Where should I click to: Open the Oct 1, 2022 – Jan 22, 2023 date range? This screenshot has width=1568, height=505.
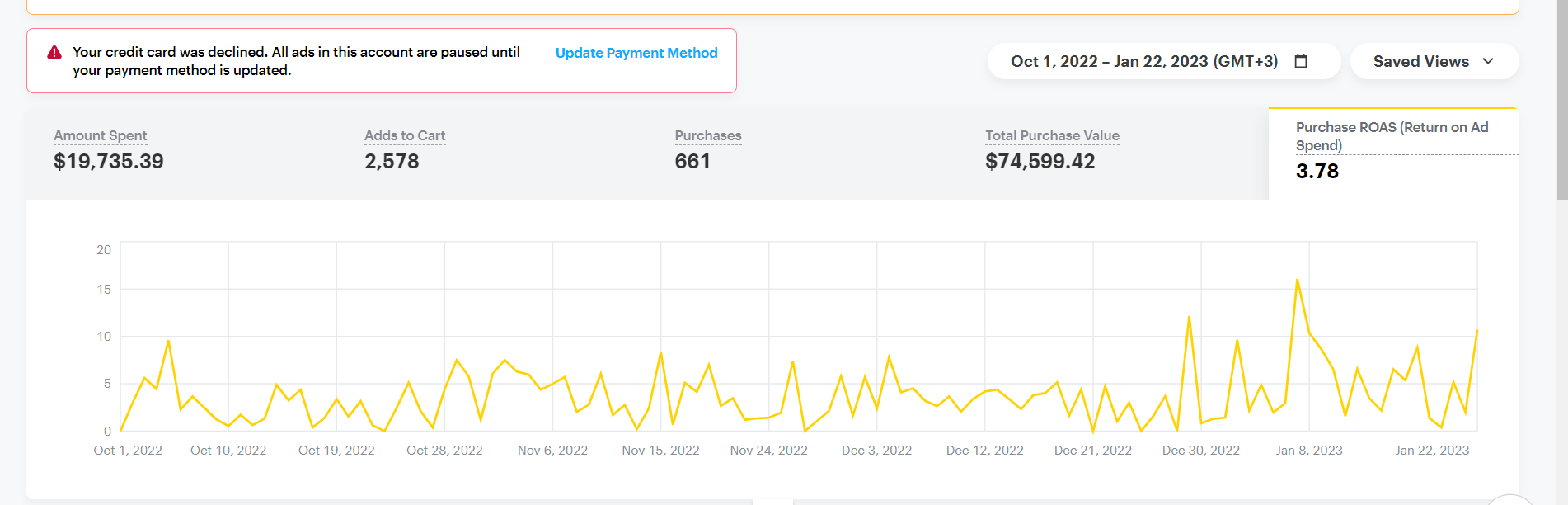(1143, 61)
